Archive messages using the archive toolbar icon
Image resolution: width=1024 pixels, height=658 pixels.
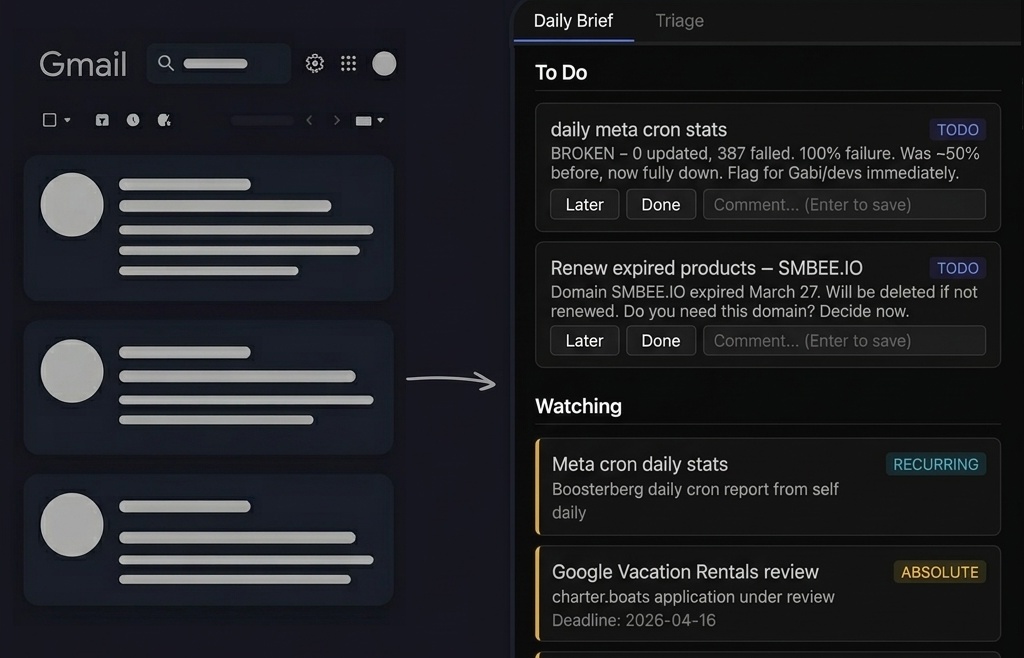click(x=101, y=119)
